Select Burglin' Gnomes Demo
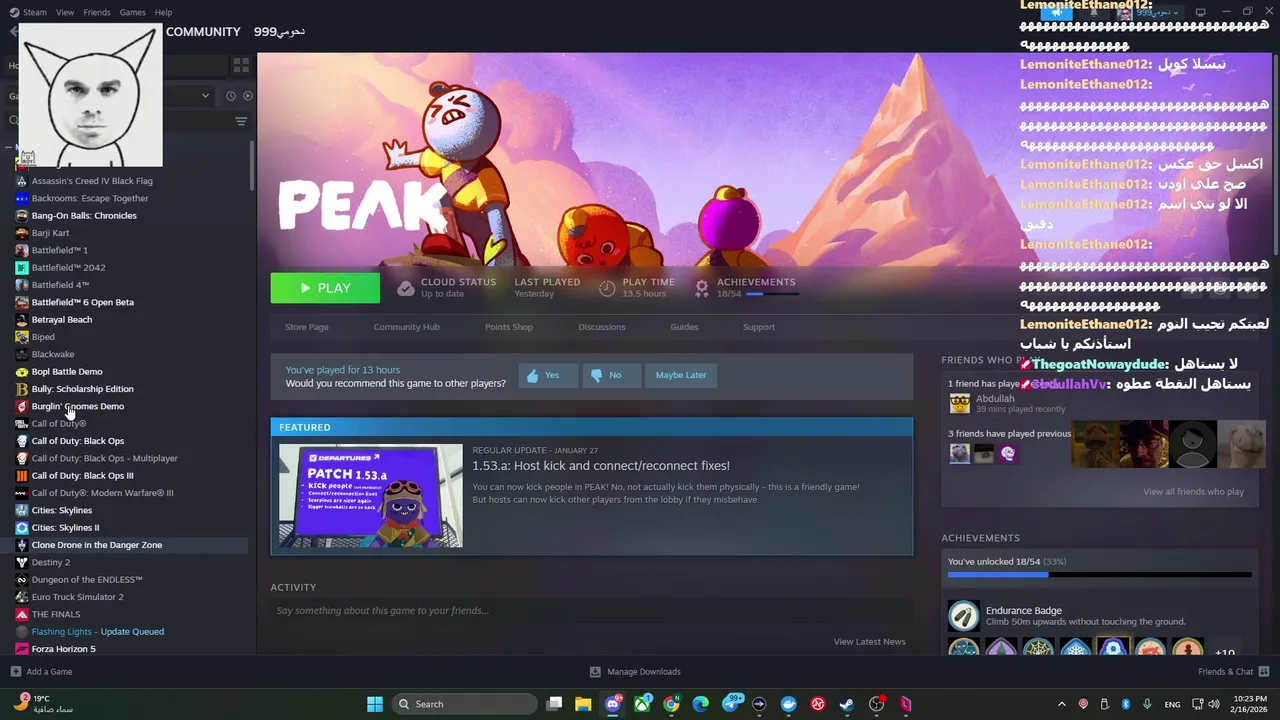 pos(78,406)
